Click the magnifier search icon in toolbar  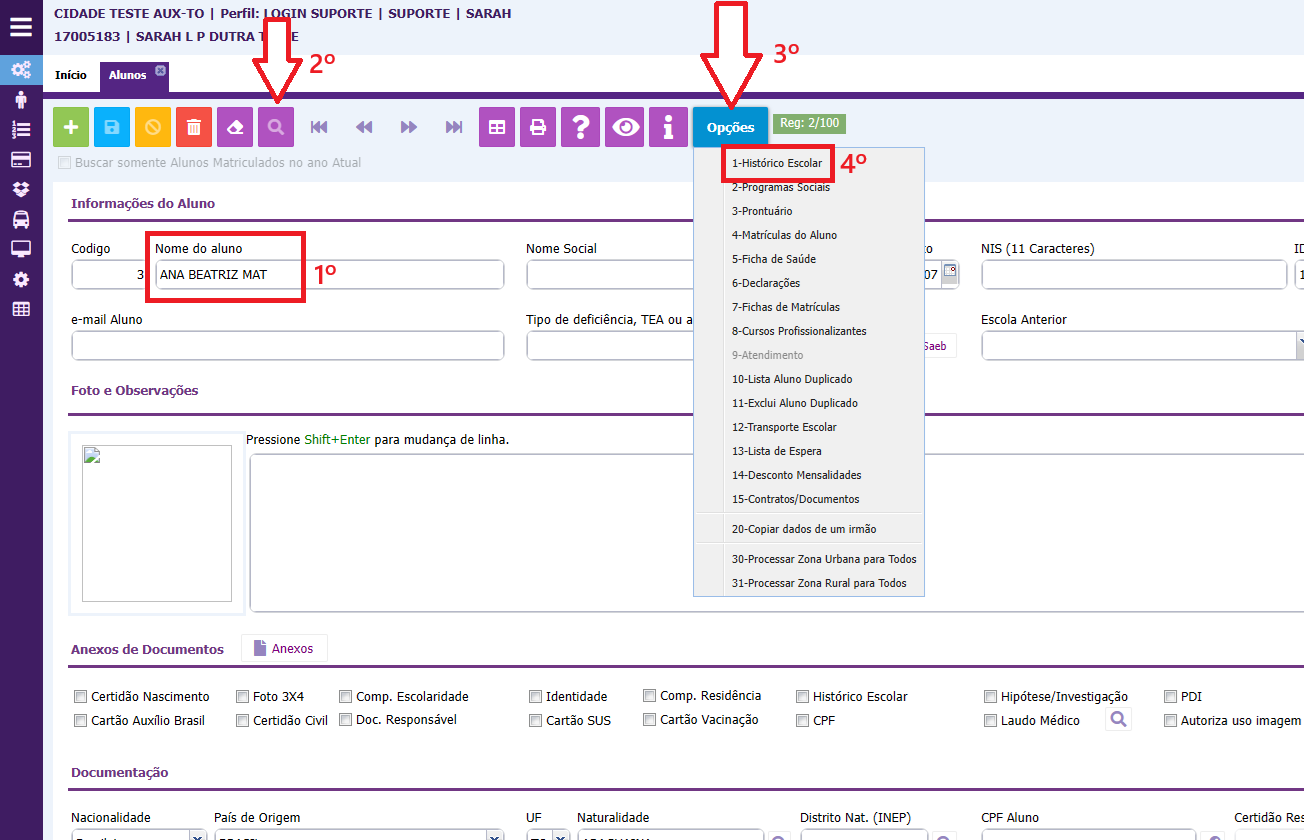(276, 127)
